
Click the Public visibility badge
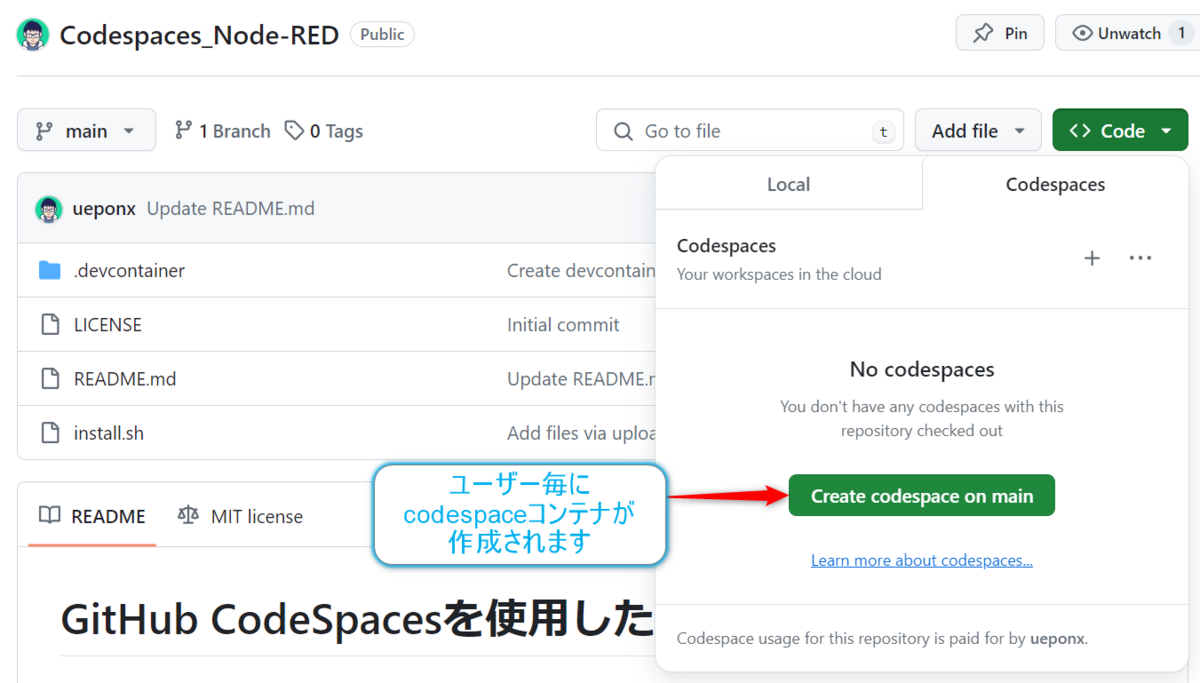click(x=382, y=34)
